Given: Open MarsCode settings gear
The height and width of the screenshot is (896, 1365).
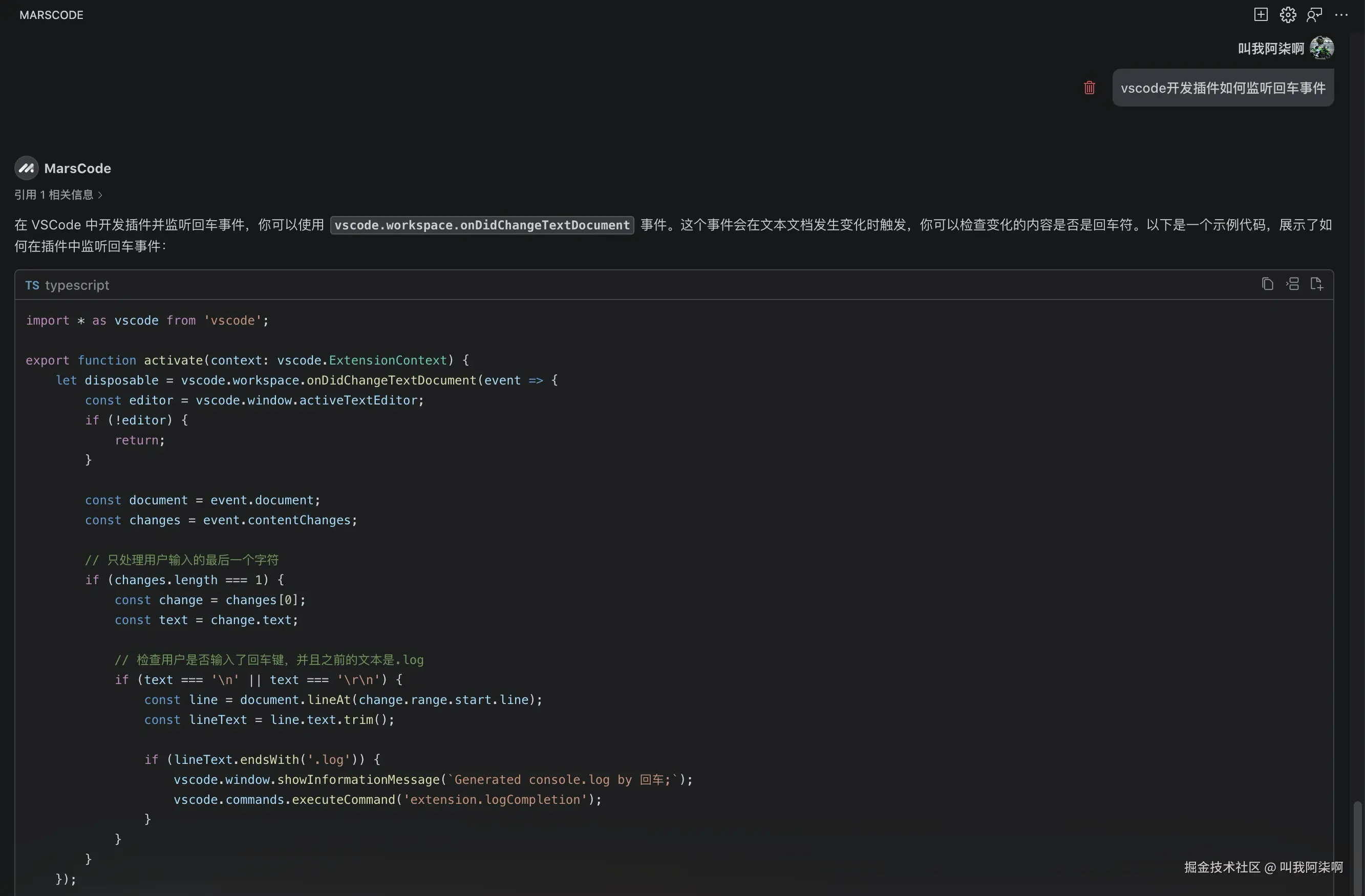Looking at the screenshot, I should [x=1288, y=14].
